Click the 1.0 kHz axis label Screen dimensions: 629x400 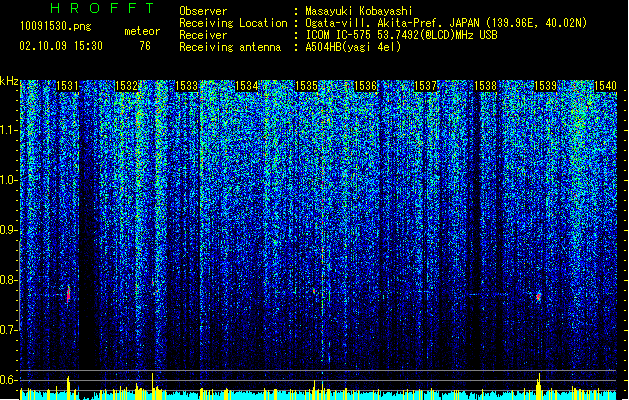tap(9, 180)
